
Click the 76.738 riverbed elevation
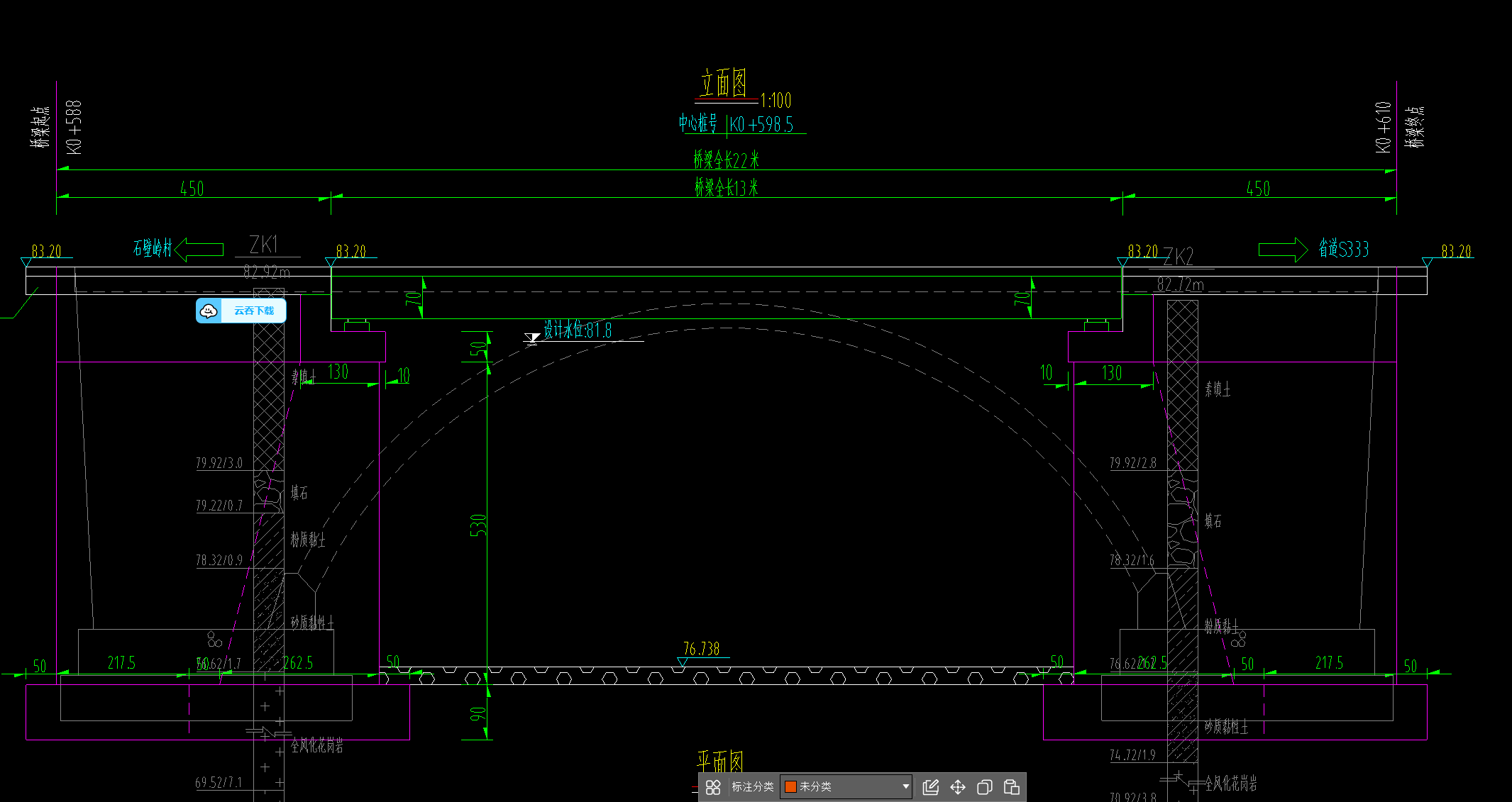[x=701, y=649]
